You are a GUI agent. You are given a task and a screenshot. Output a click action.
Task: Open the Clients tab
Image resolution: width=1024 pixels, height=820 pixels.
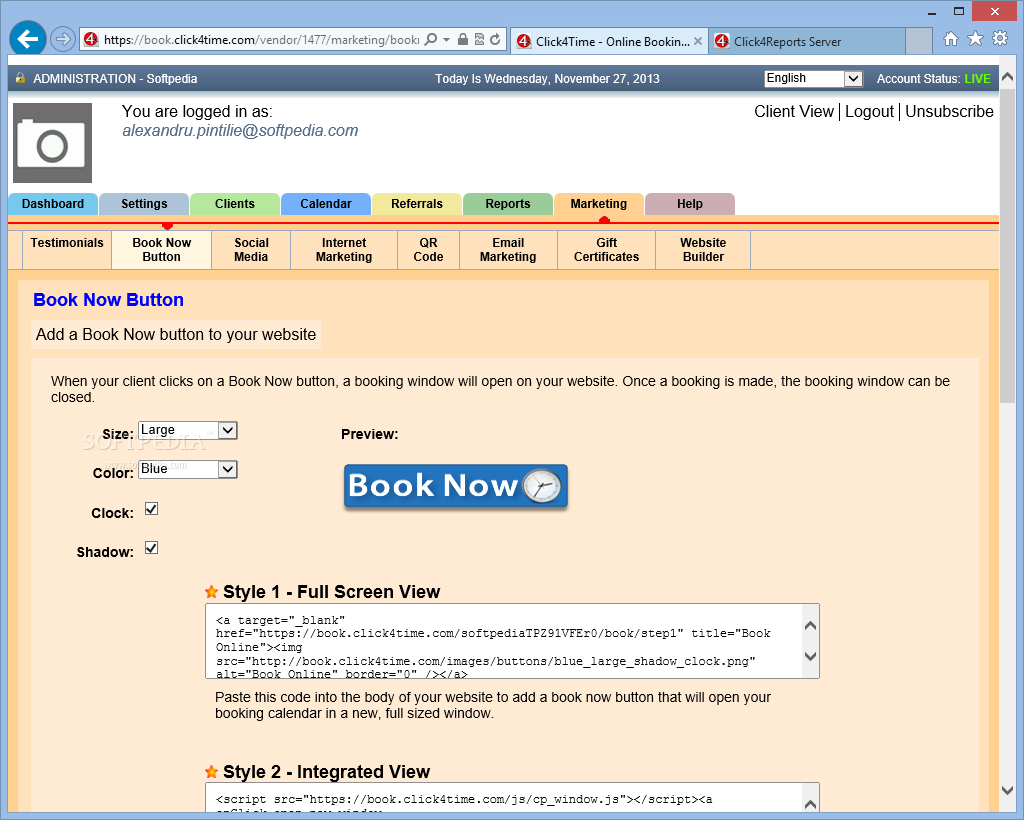click(234, 204)
